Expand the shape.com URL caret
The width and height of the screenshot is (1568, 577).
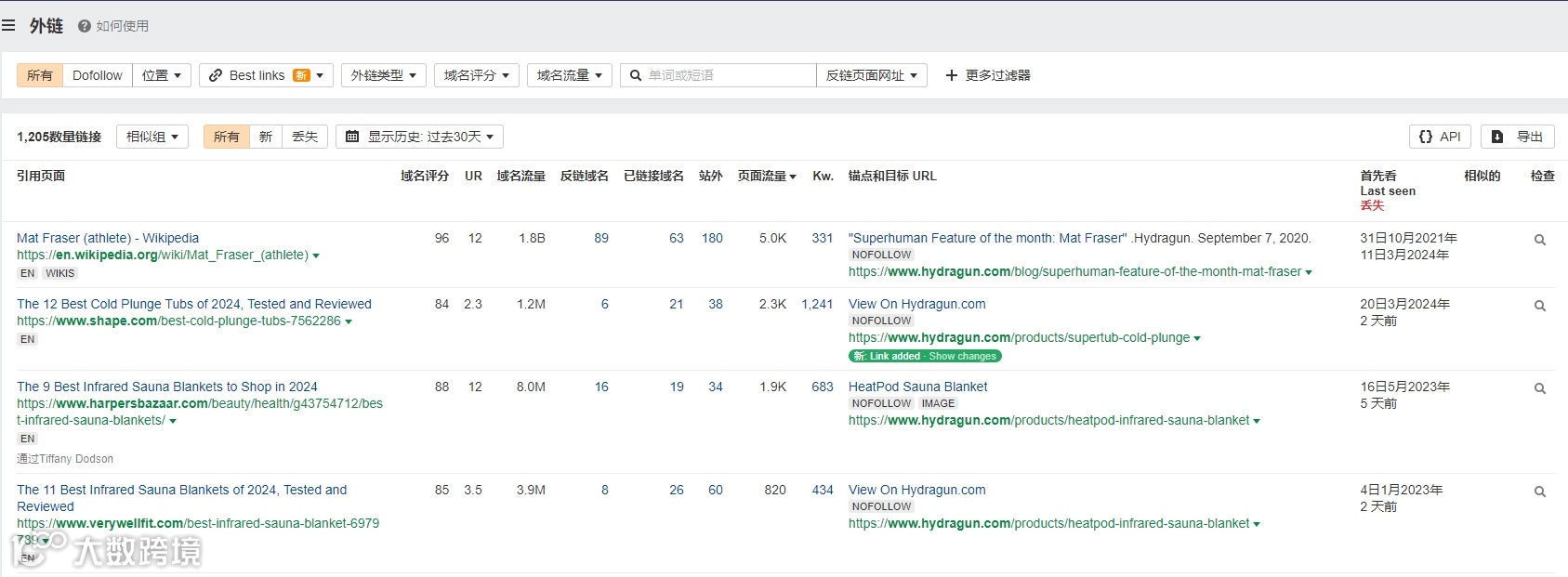point(349,321)
